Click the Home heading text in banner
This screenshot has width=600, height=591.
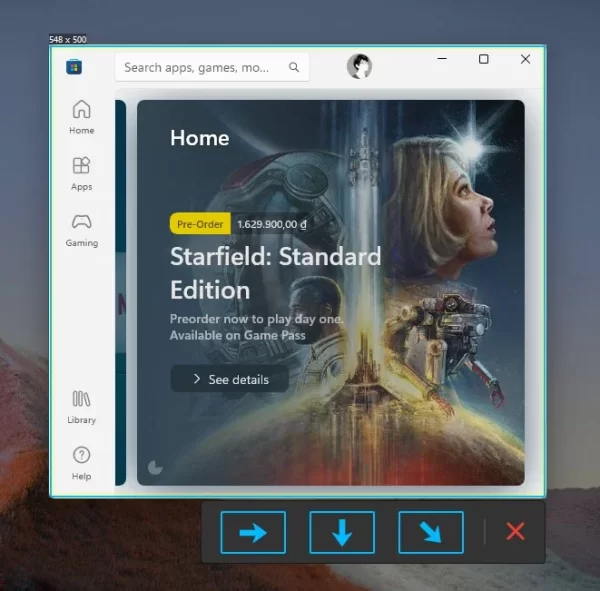point(200,138)
